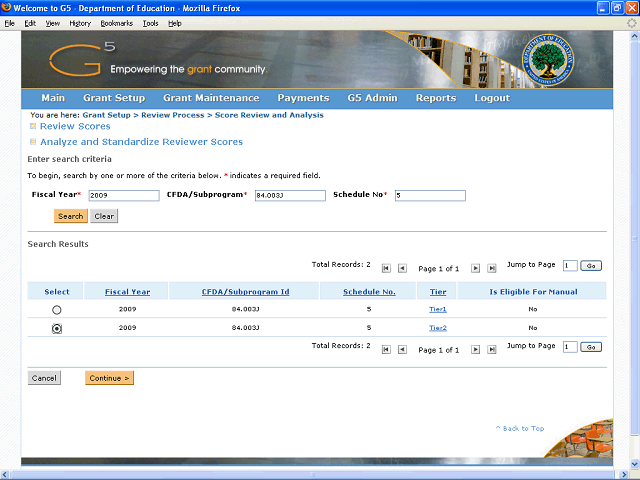Sort by CFDA/Subprogram Id column header
The width and height of the screenshot is (640, 480).
coord(245,292)
